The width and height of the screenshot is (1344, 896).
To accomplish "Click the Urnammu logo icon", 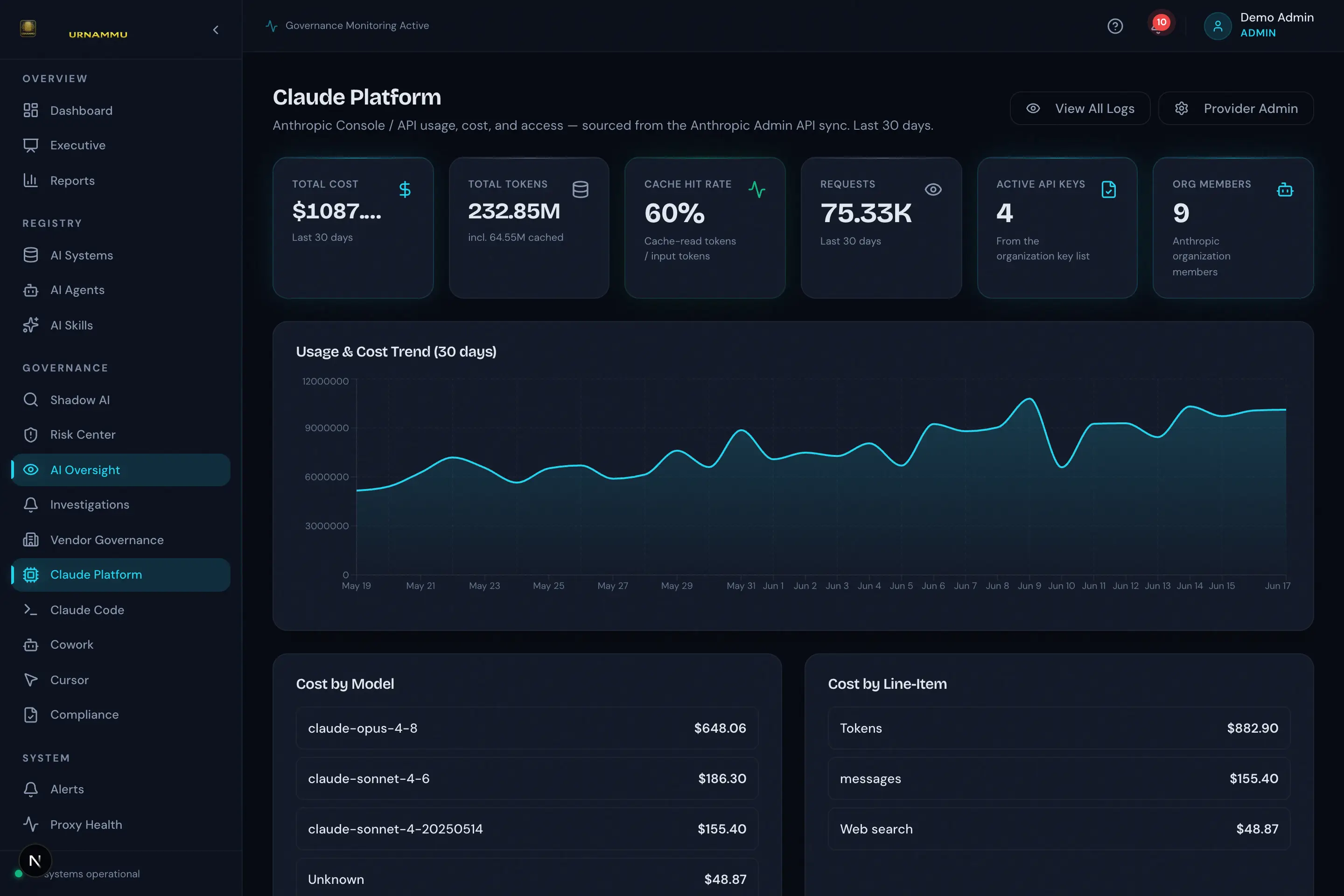I will (x=28, y=28).
